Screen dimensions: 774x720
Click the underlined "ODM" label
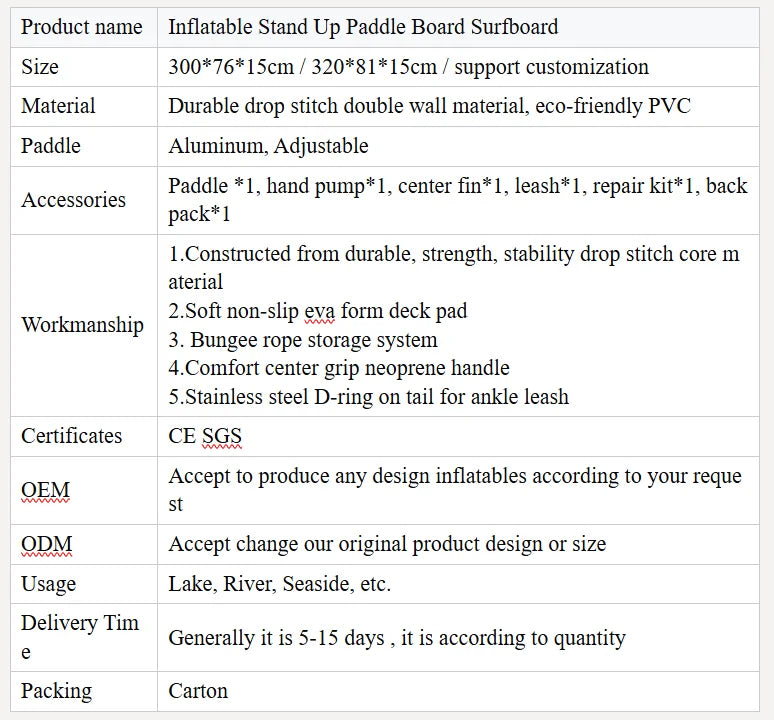pos(47,545)
